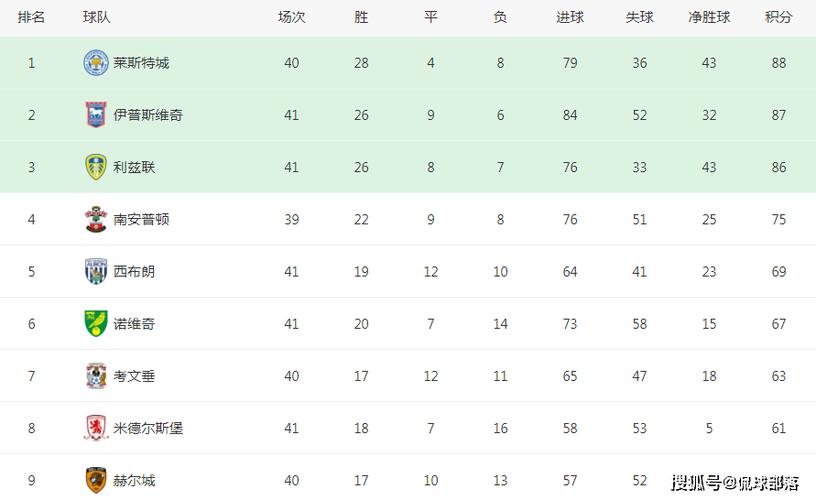
Task: Click the Hull City tiger crest
Action: coord(96,480)
